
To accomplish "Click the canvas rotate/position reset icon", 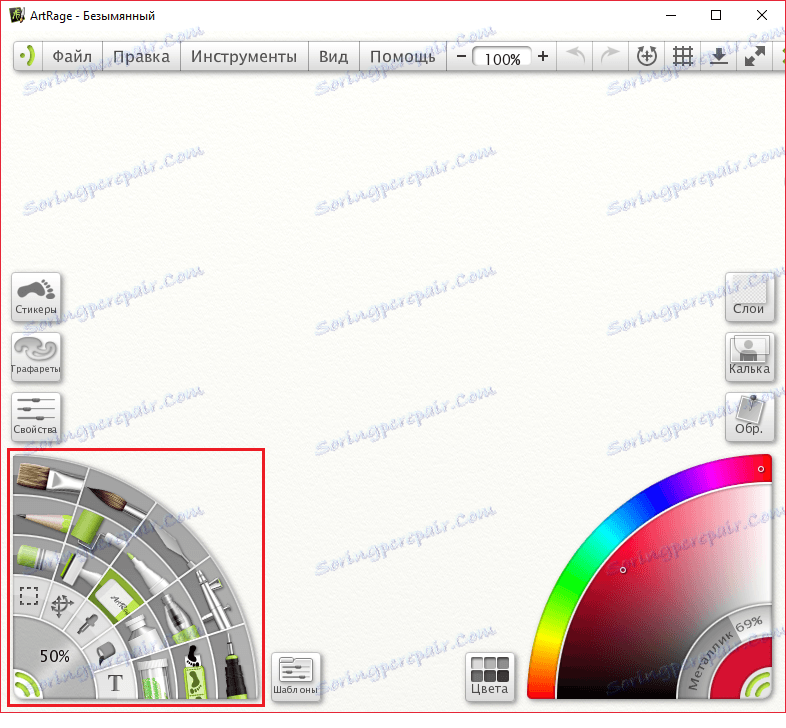I will click(647, 56).
